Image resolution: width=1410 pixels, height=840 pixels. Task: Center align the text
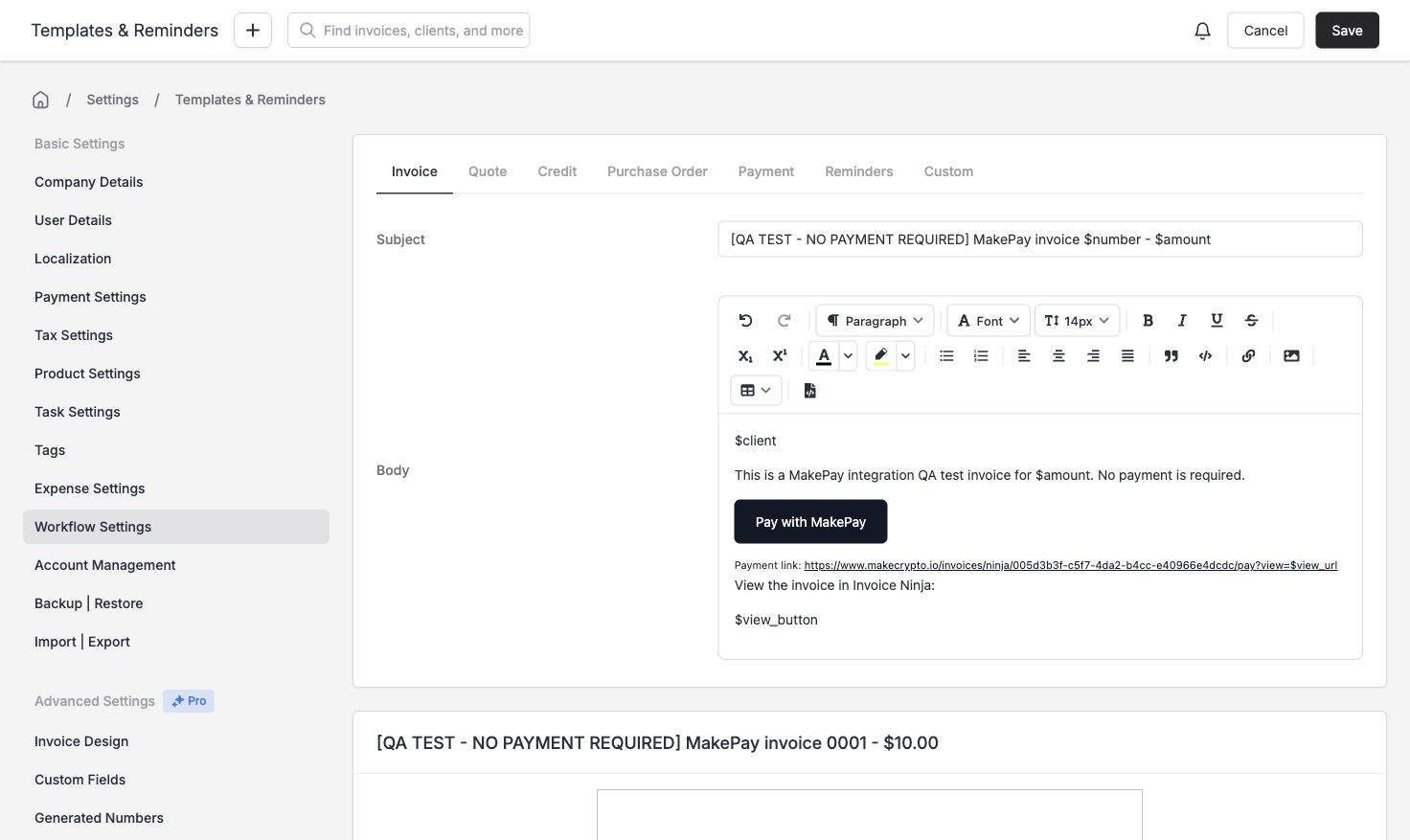coord(1058,356)
